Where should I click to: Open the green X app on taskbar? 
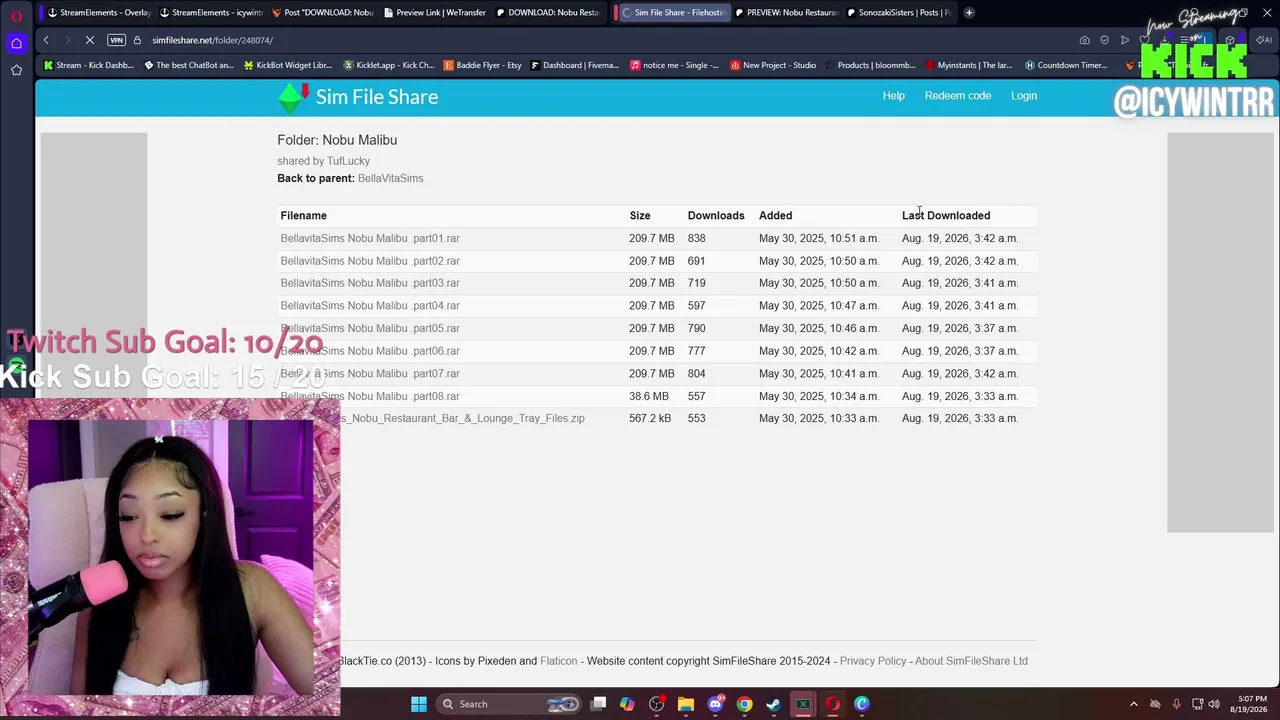[x=803, y=704]
